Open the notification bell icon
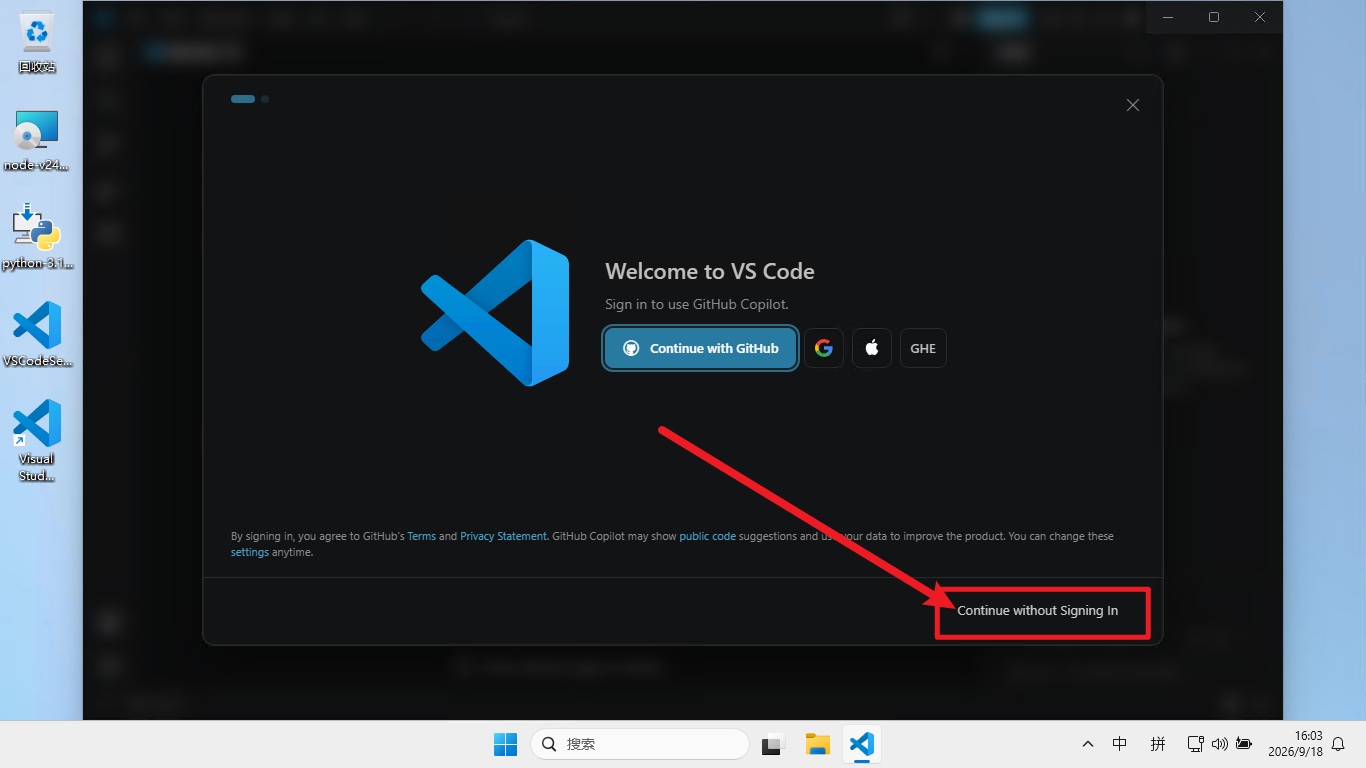Image resolution: width=1366 pixels, height=768 pixels. pyautogui.click(x=1339, y=744)
